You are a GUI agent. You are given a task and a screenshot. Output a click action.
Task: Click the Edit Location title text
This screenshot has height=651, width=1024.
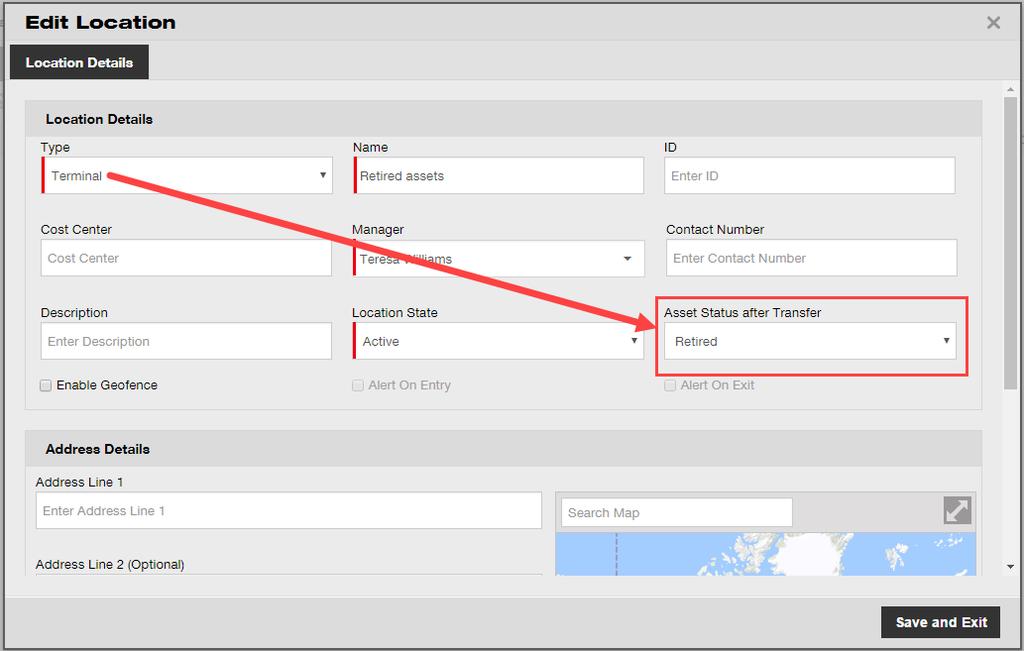coord(100,22)
